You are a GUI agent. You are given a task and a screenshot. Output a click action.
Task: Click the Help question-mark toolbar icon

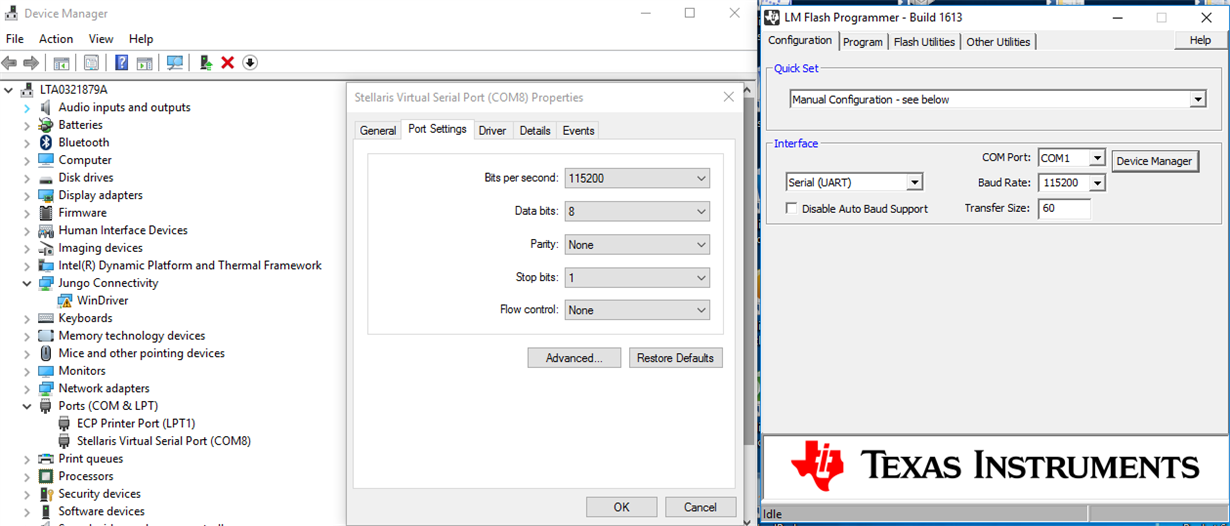tap(121, 62)
